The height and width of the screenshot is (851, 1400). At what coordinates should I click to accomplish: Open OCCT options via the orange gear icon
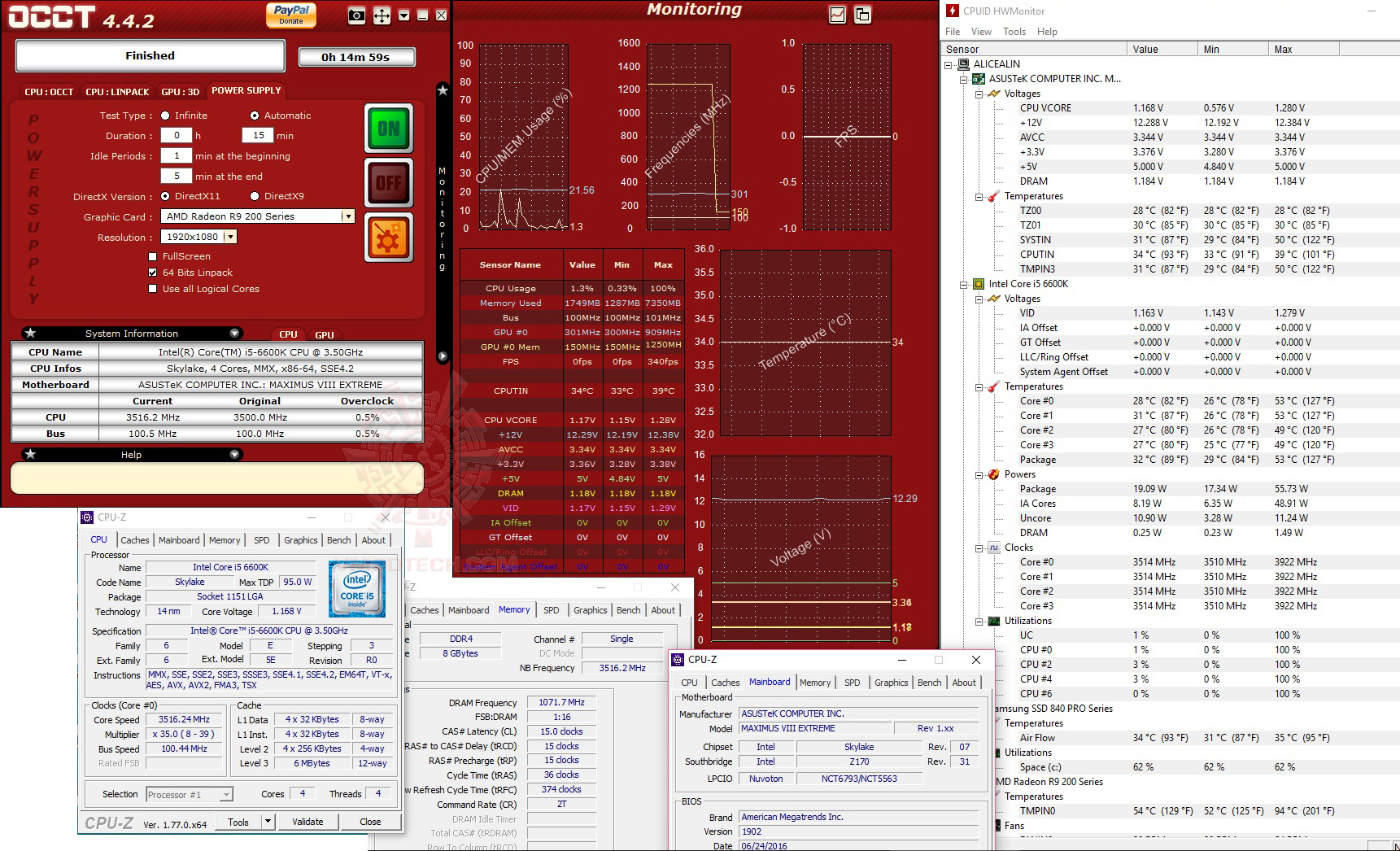point(389,238)
